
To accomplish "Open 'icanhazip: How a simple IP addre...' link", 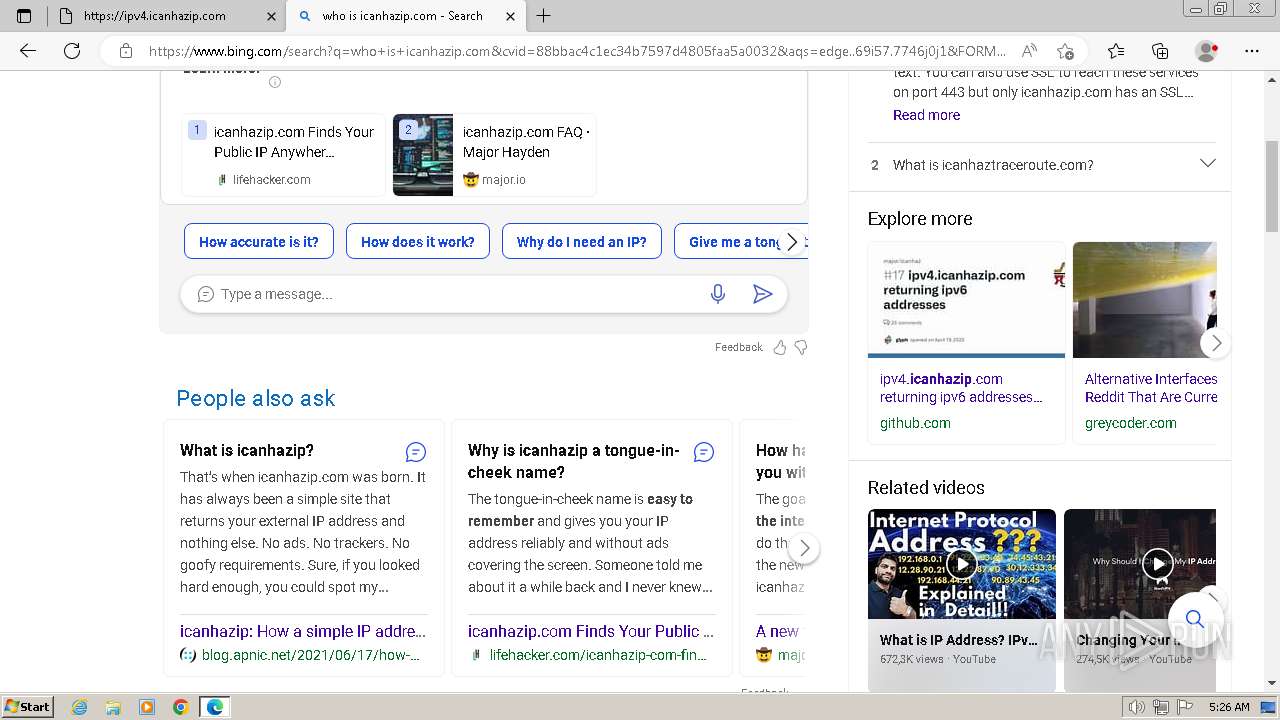I will (303, 631).
